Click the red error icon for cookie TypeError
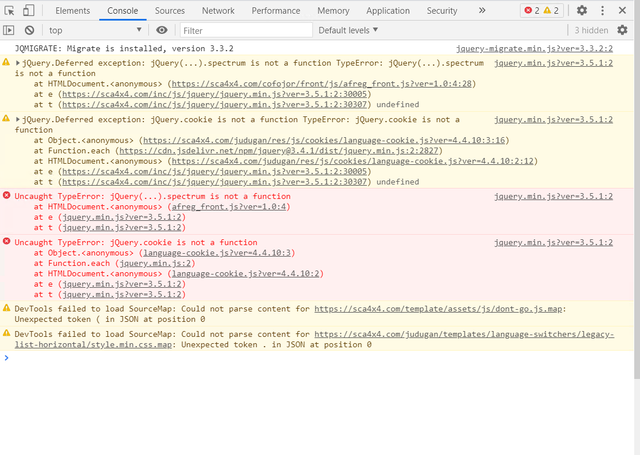640x455 pixels. click(x=7, y=241)
